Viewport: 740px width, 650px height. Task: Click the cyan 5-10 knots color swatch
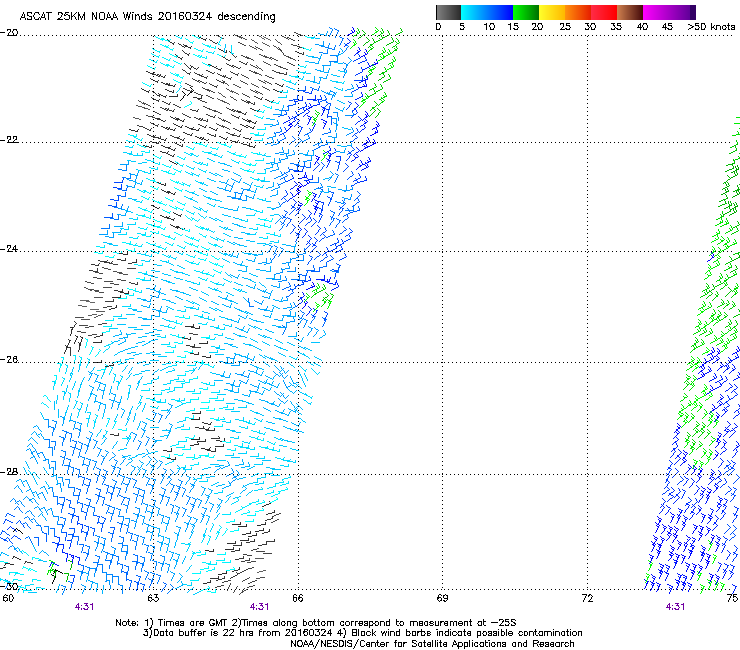[x=474, y=12]
